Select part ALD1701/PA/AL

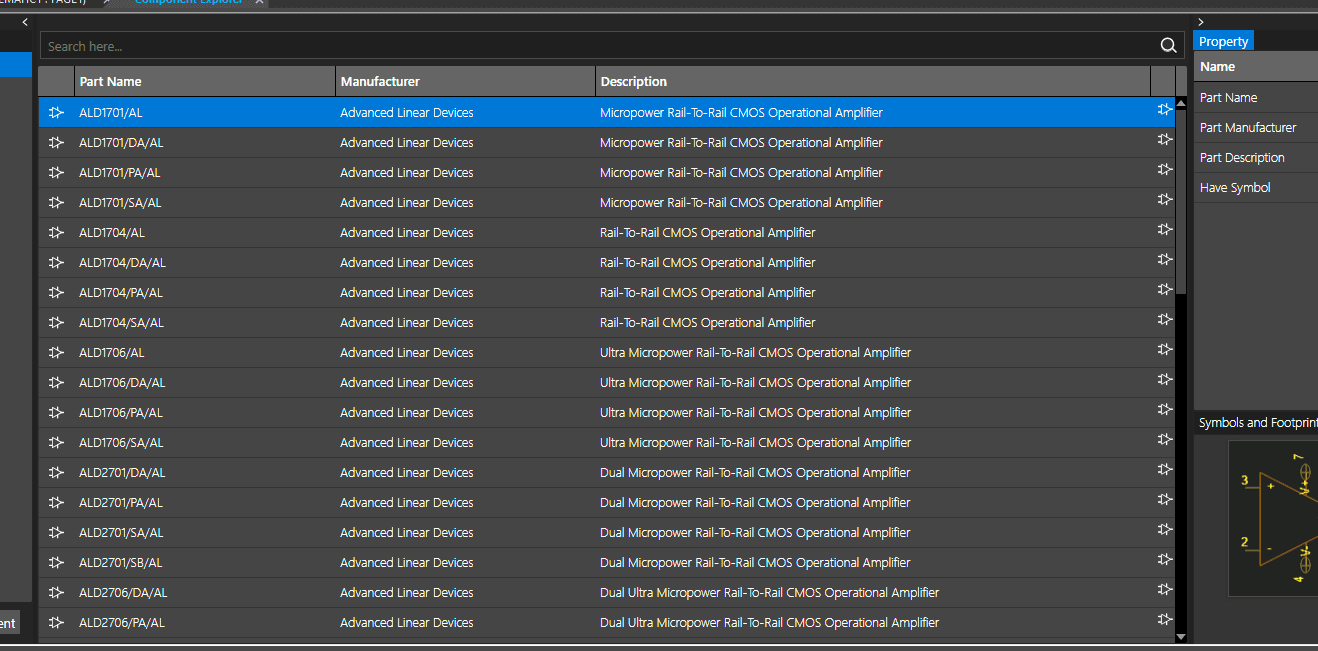click(120, 172)
